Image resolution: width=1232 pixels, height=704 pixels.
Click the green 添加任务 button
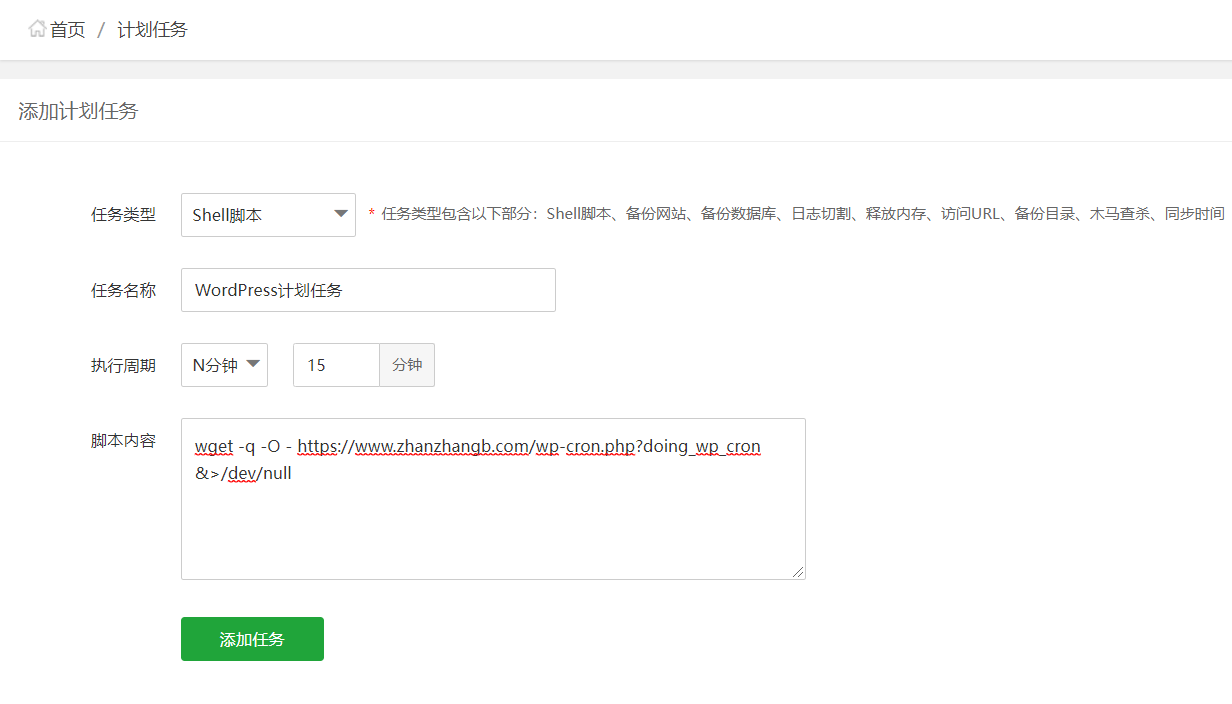tap(252, 639)
